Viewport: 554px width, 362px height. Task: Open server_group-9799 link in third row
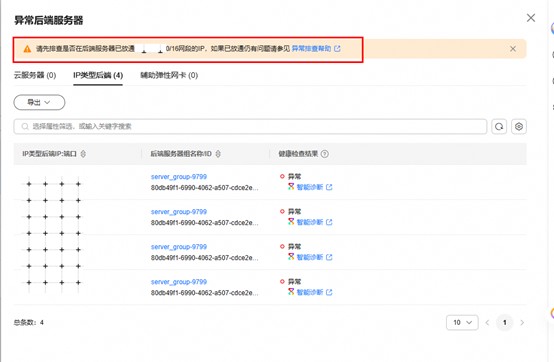click(179, 247)
